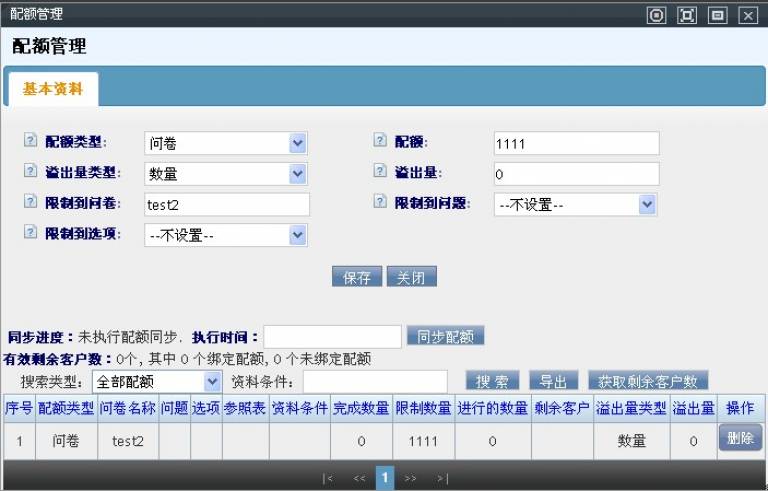This screenshot has height=491, width=768.
Task: Click help icon beside 溢出量类型 label
Action: point(29,172)
